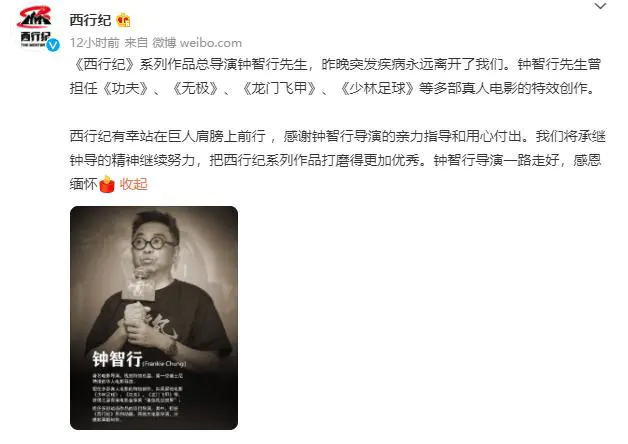Open the 西行纪 avatar logo
Image resolution: width=628 pixels, height=444 pixels.
(x=35, y=27)
